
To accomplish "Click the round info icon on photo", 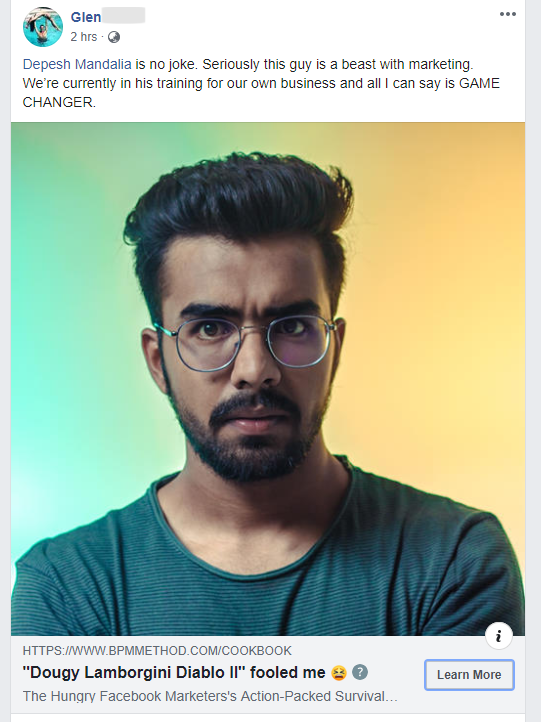I will [x=499, y=636].
